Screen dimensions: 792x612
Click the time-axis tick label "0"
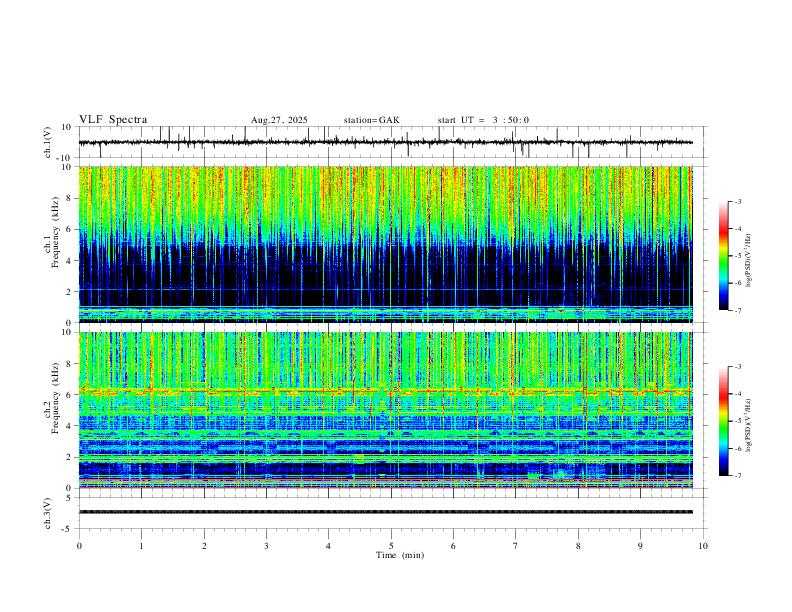tap(79, 546)
